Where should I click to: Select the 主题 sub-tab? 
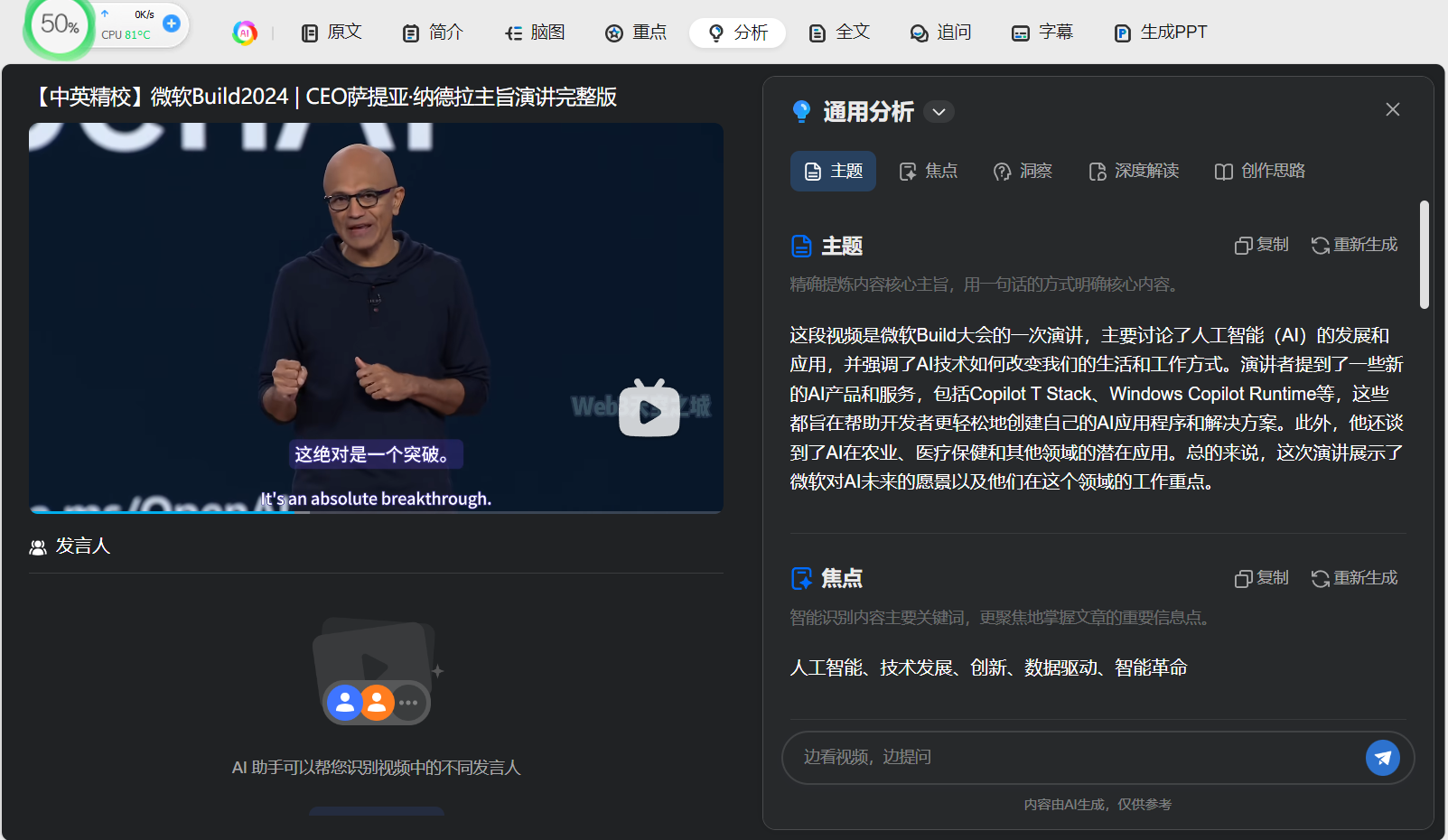833,171
